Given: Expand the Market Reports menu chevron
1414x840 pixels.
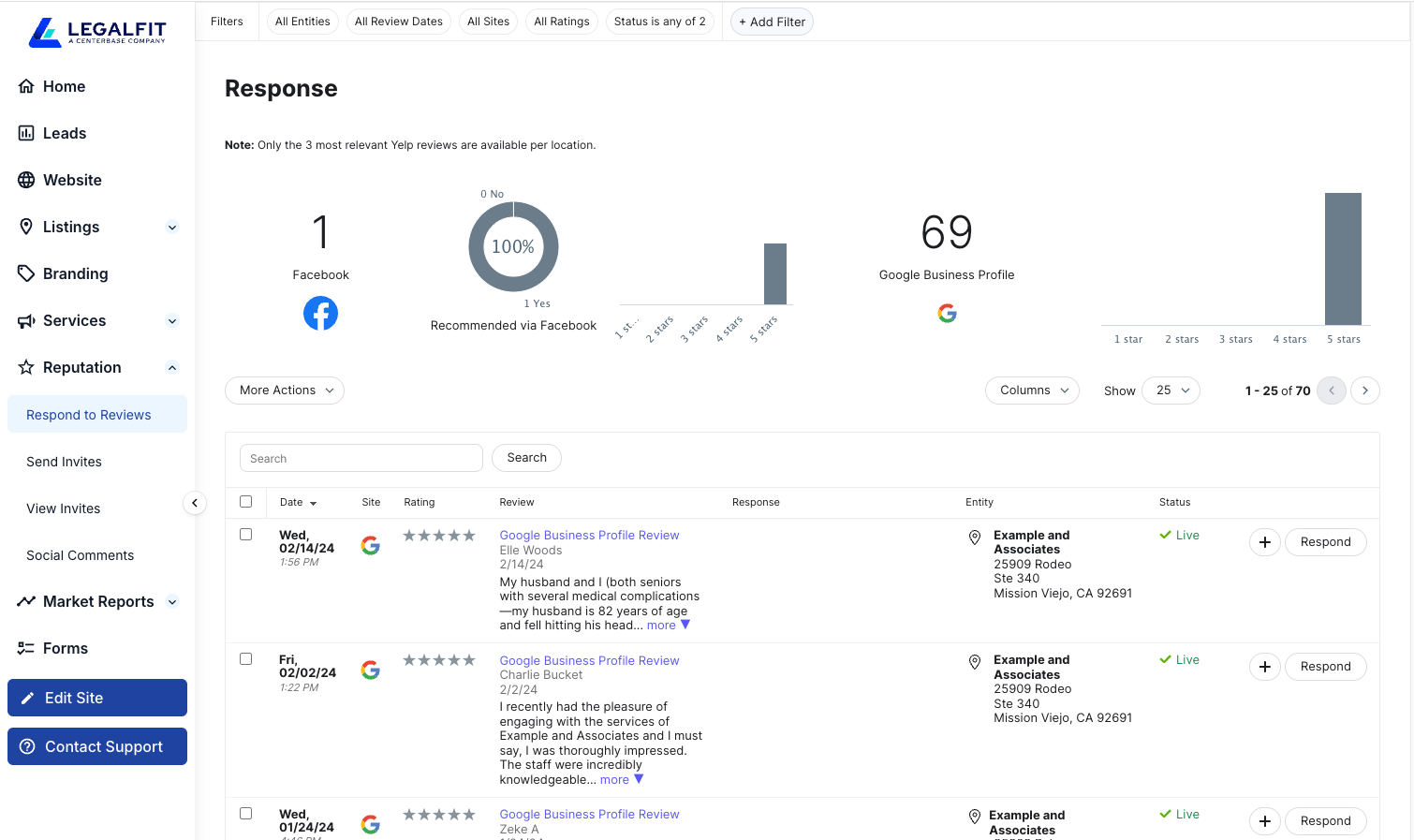Looking at the screenshot, I should (172, 602).
